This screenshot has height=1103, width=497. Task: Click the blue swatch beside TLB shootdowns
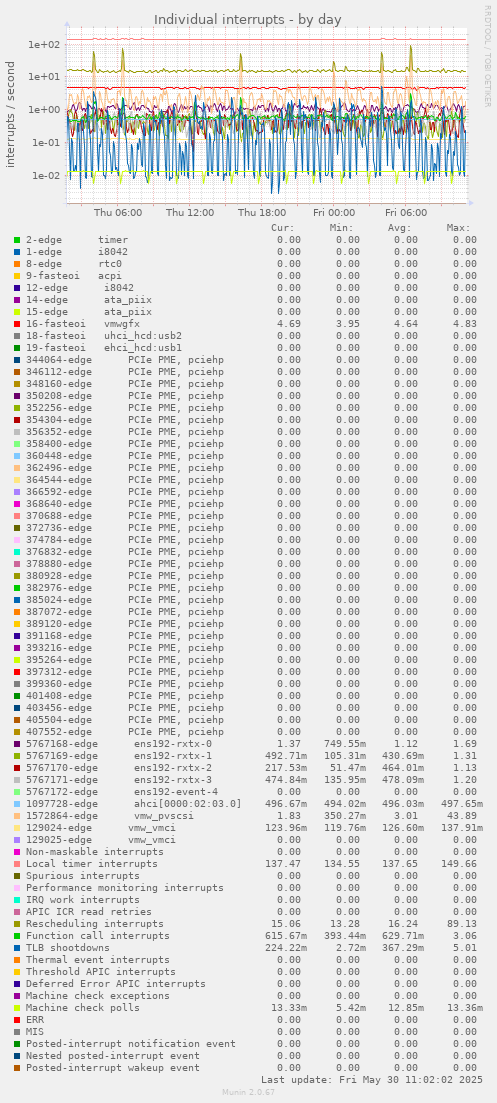(17, 948)
